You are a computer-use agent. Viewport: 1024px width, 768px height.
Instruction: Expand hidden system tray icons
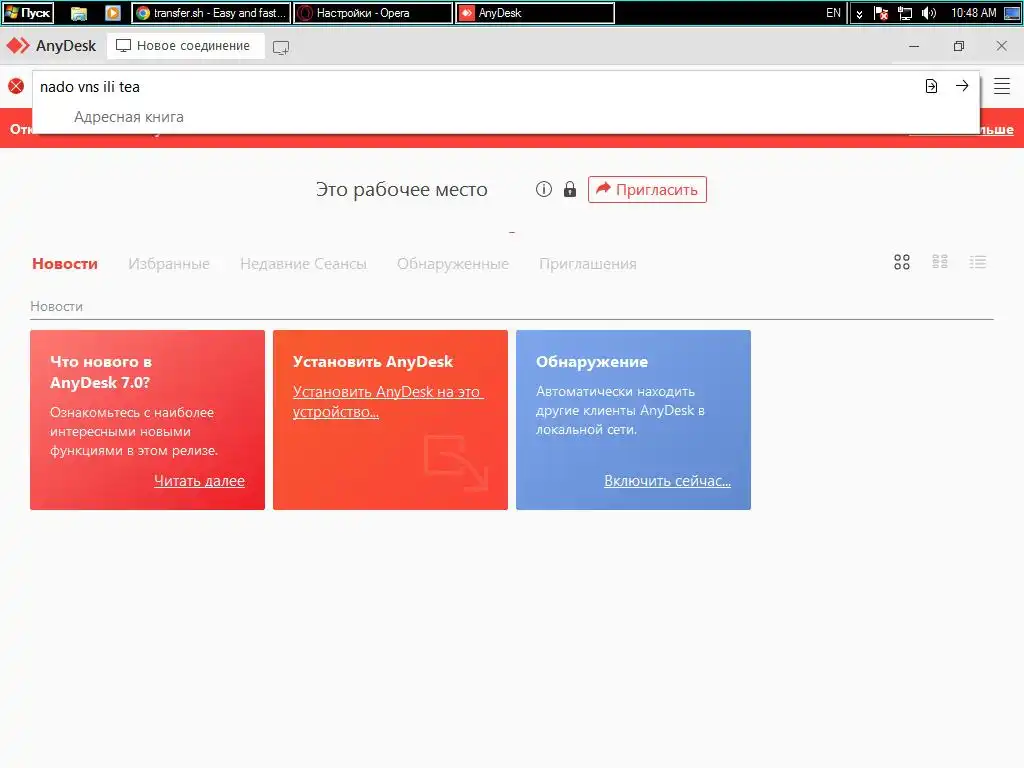[859, 14]
